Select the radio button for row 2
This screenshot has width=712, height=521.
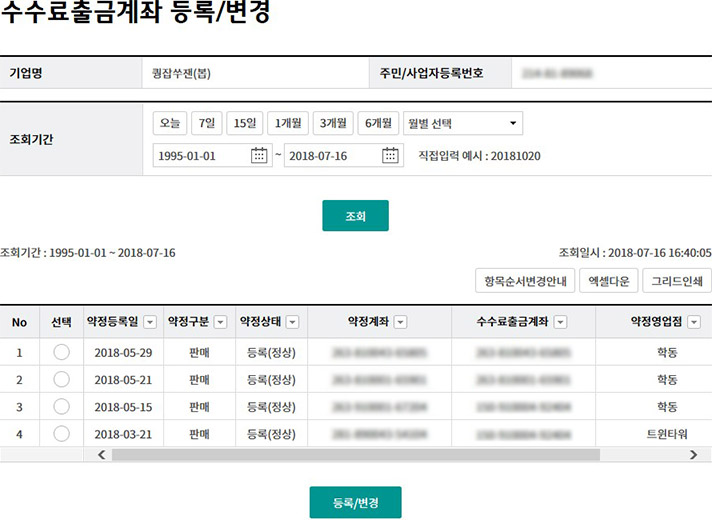pos(61,379)
